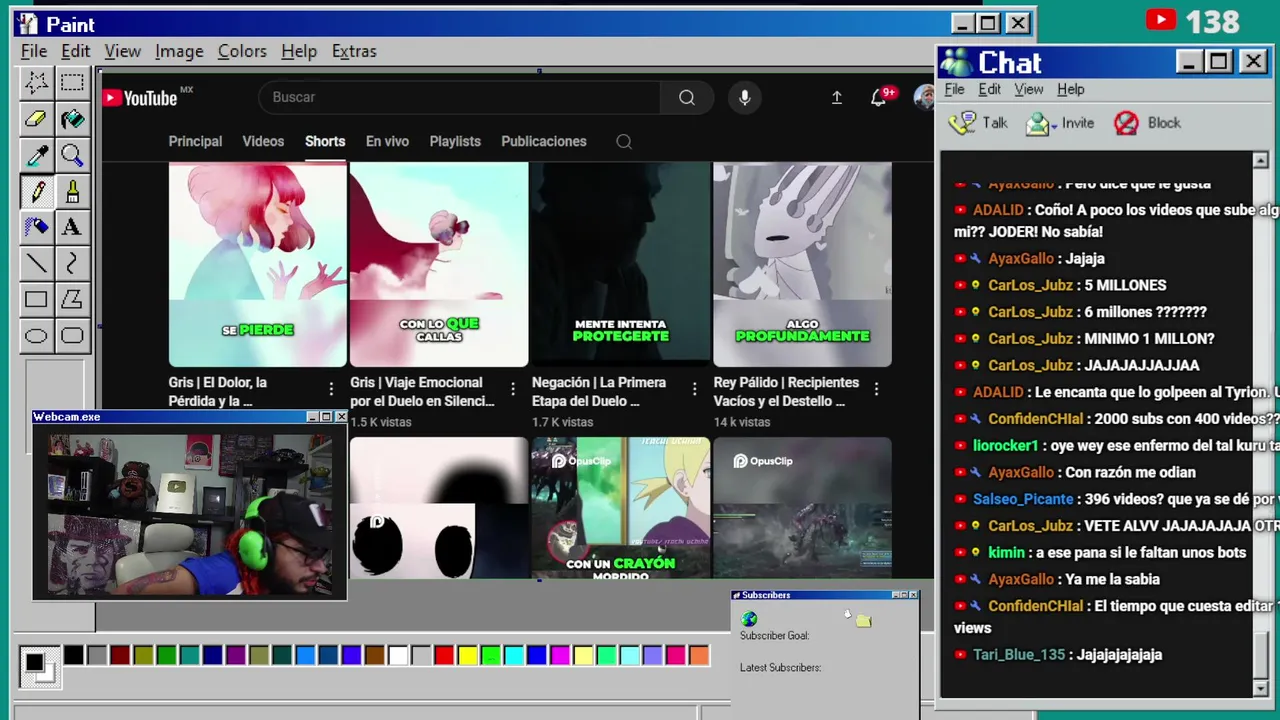Switch to the Videos channel tab

(x=263, y=141)
